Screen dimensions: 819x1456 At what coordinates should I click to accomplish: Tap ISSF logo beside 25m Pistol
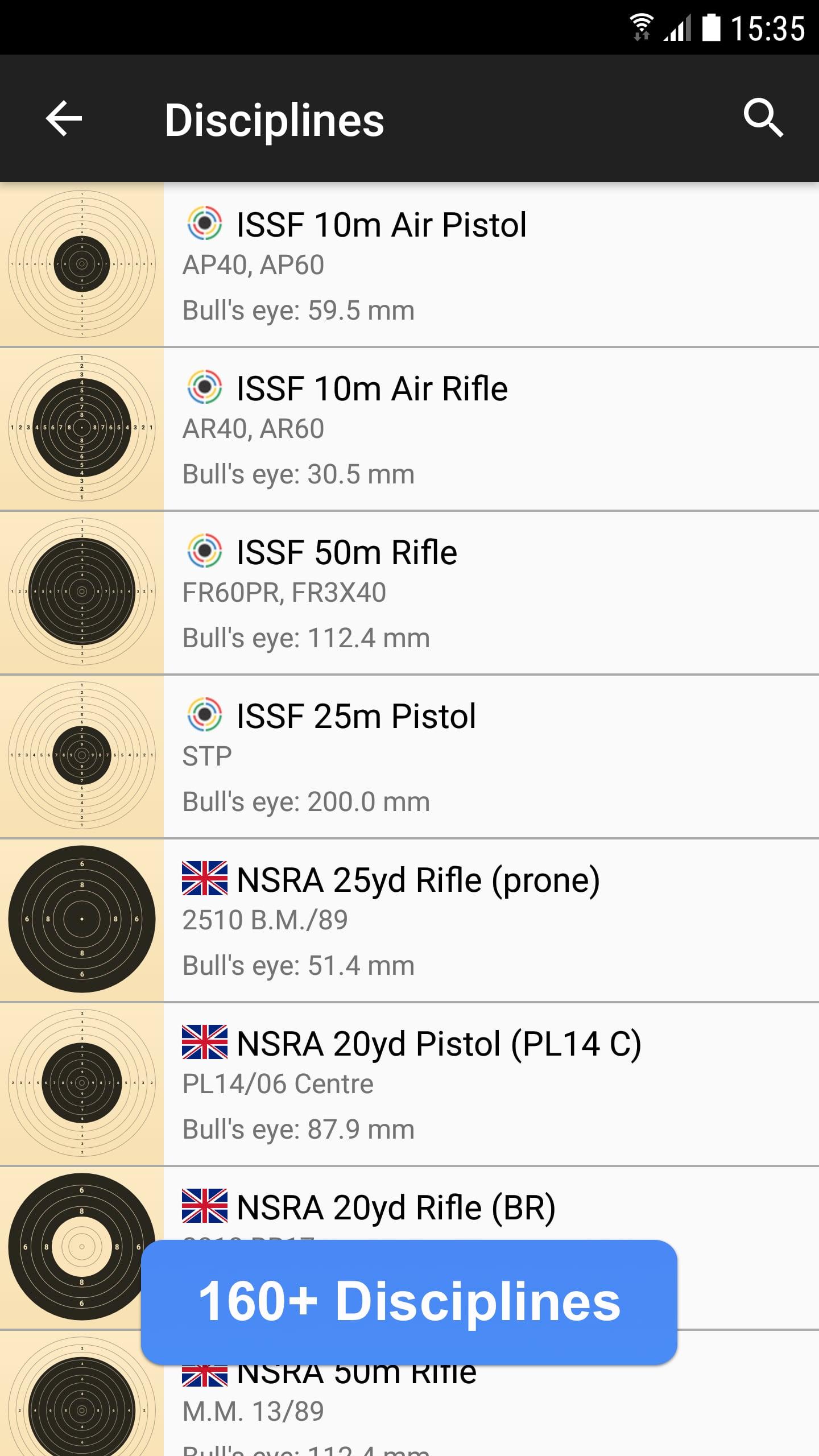[205, 715]
